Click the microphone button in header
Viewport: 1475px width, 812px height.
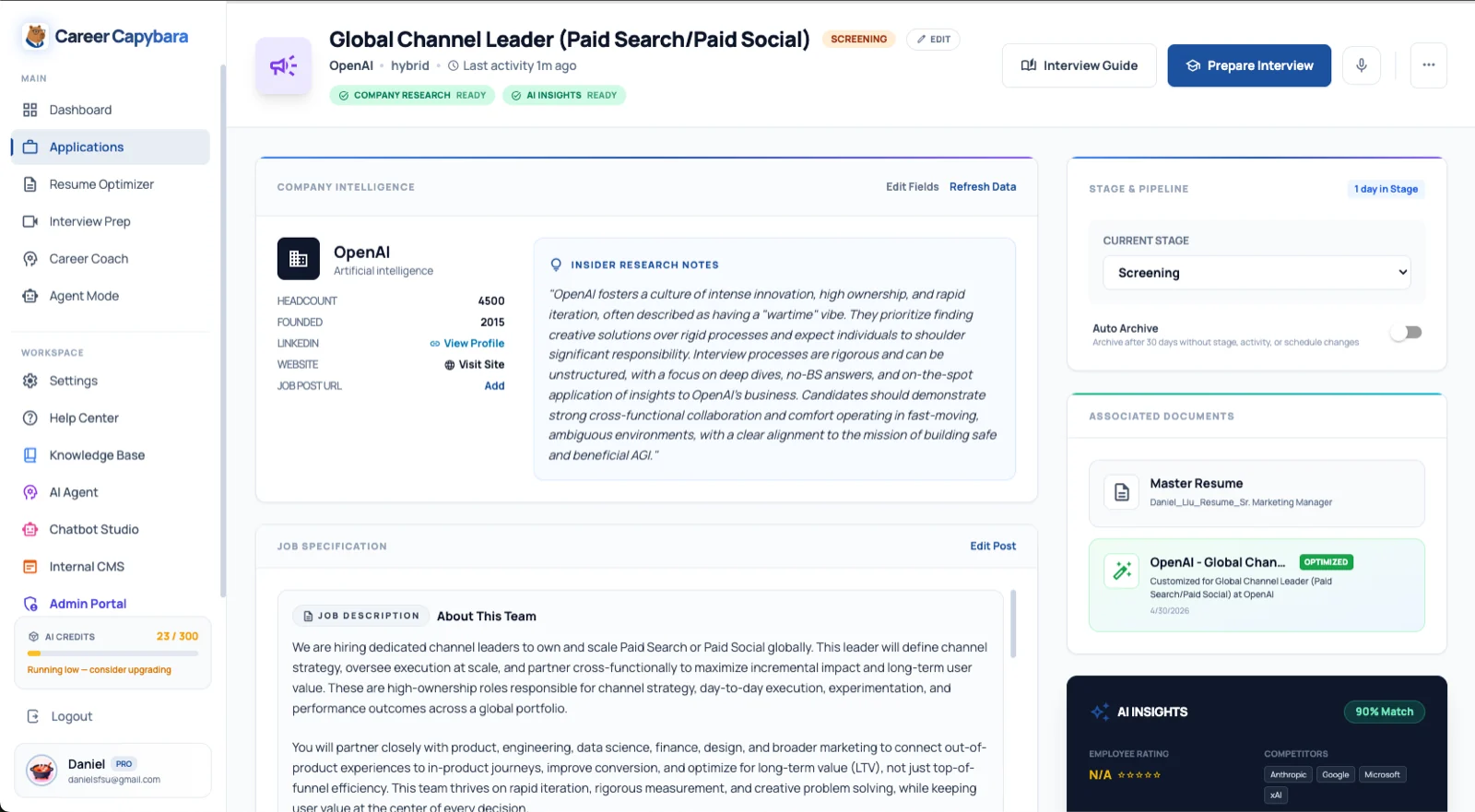tap(1361, 65)
